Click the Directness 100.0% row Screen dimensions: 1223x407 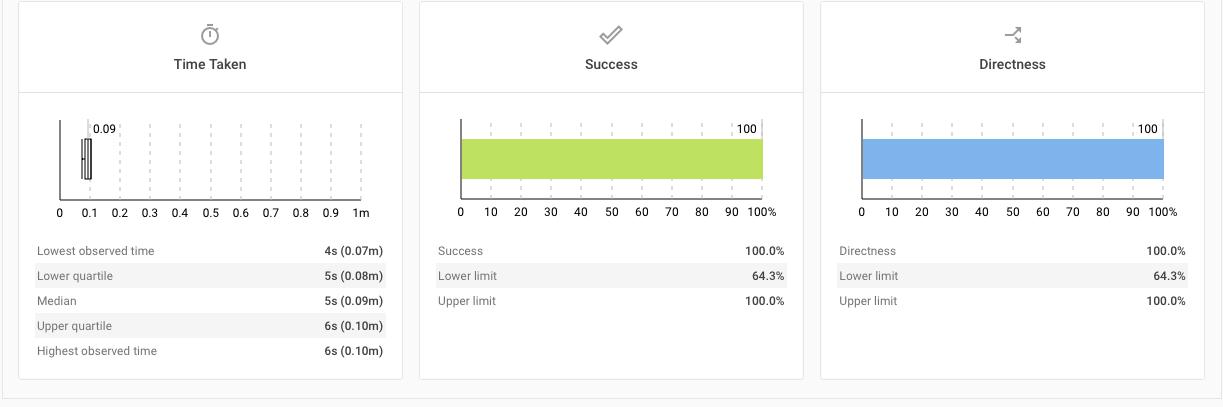[1012, 251]
